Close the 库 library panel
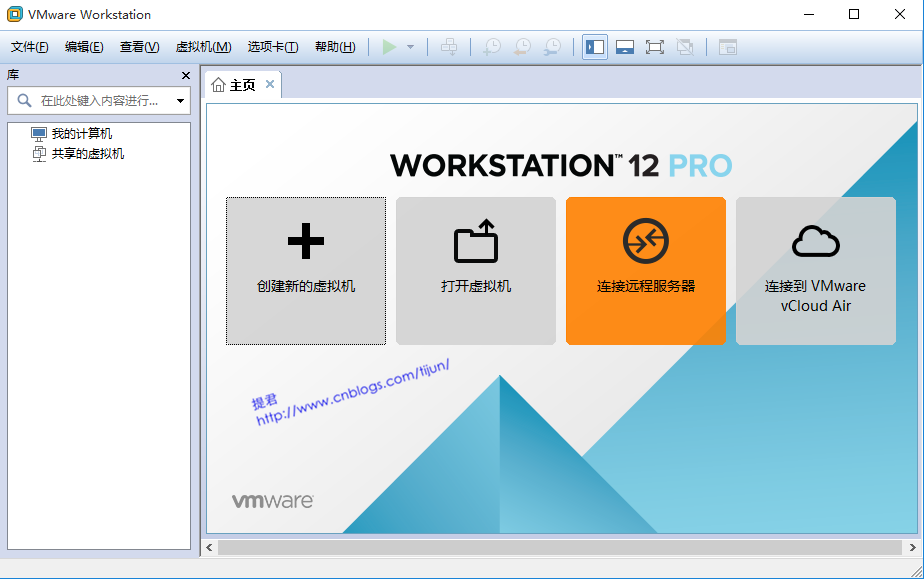The height and width of the screenshot is (579, 924). (186, 75)
